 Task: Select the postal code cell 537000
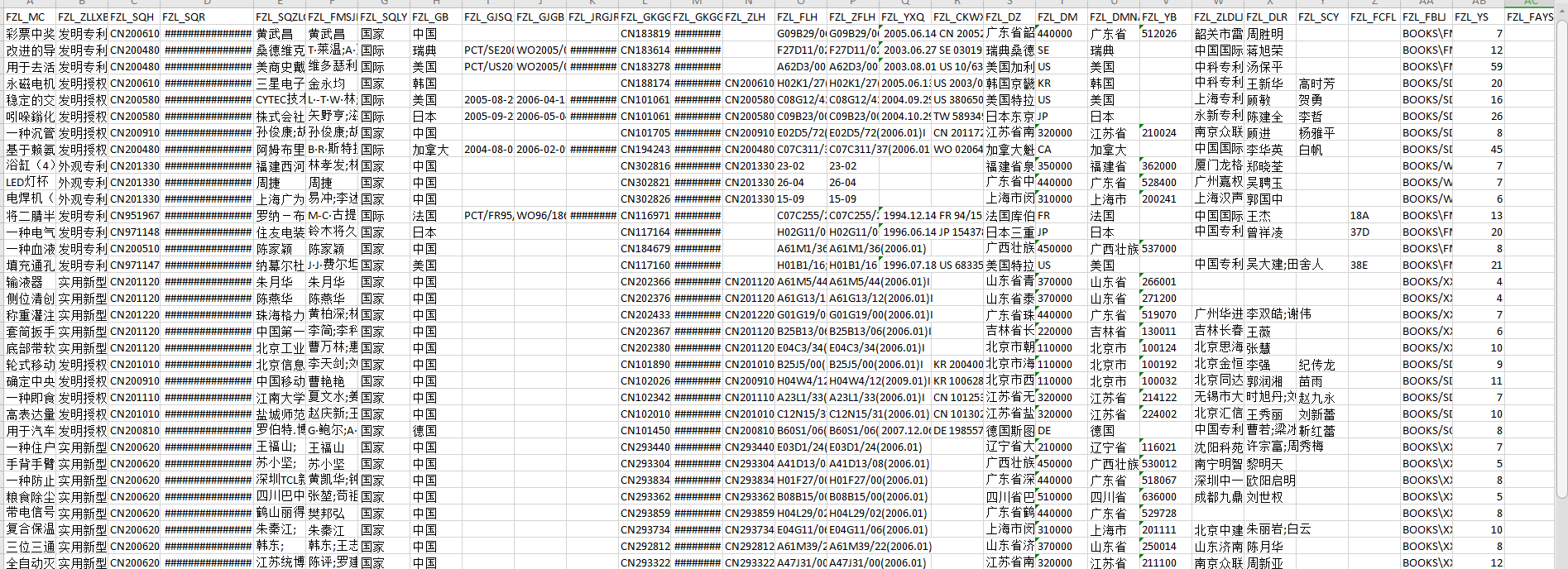tap(1166, 248)
